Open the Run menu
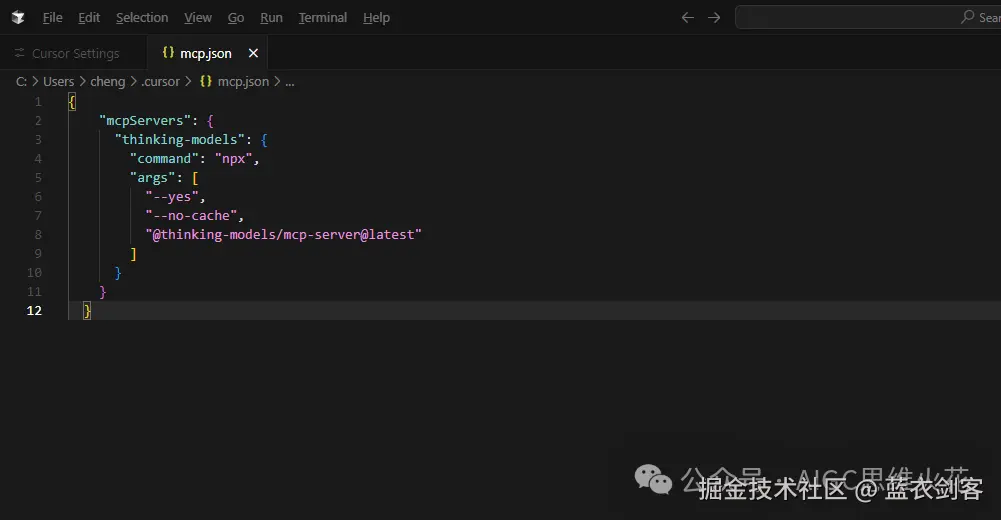This screenshot has width=1001, height=520. pos(271,18)
